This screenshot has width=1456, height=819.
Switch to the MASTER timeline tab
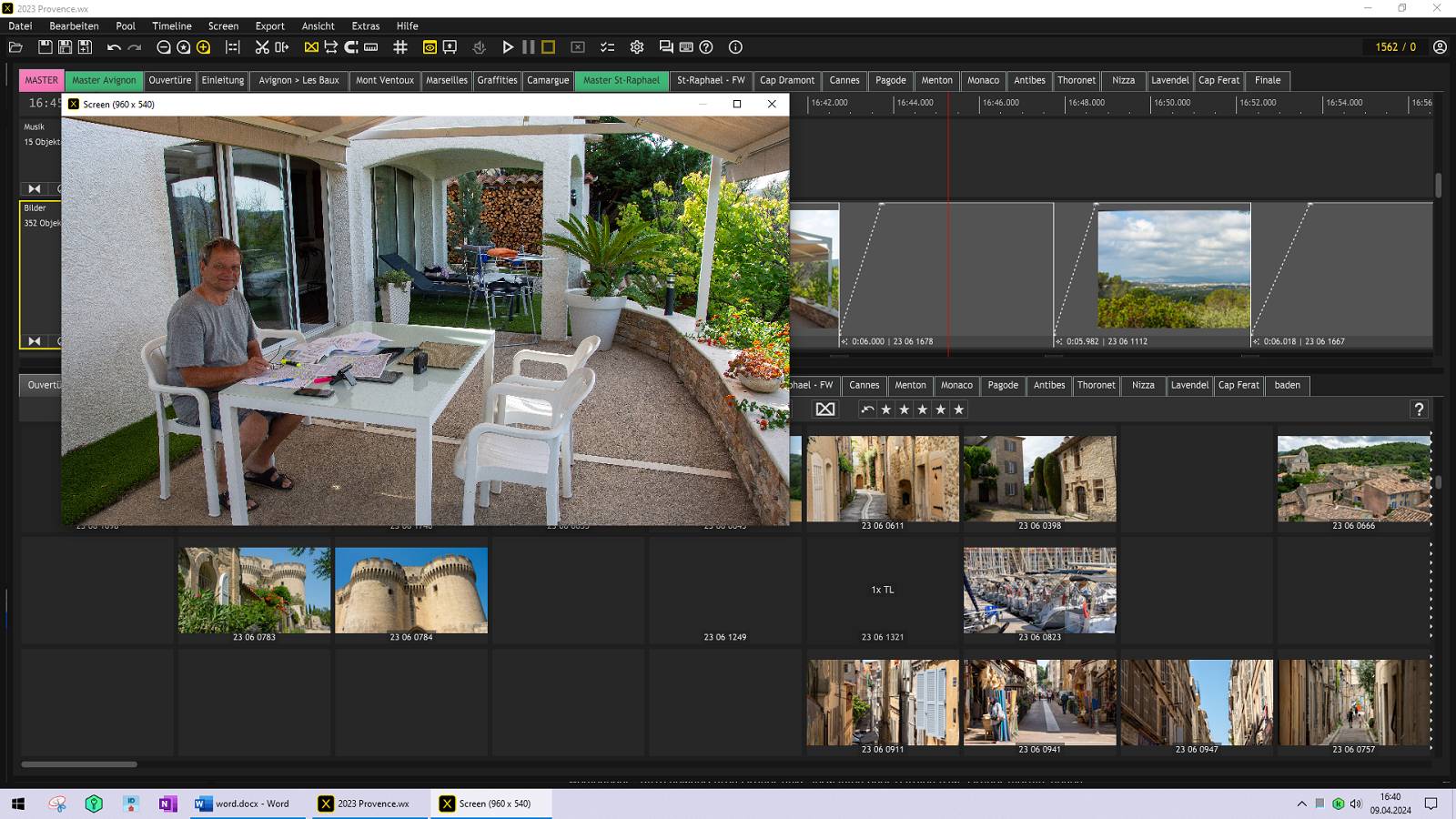coord(42,80)
